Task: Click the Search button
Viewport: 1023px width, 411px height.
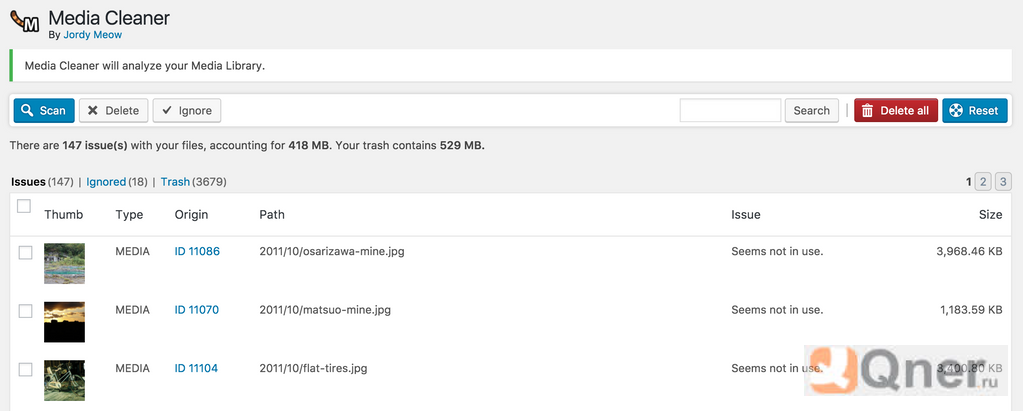Action: point(812,111)
